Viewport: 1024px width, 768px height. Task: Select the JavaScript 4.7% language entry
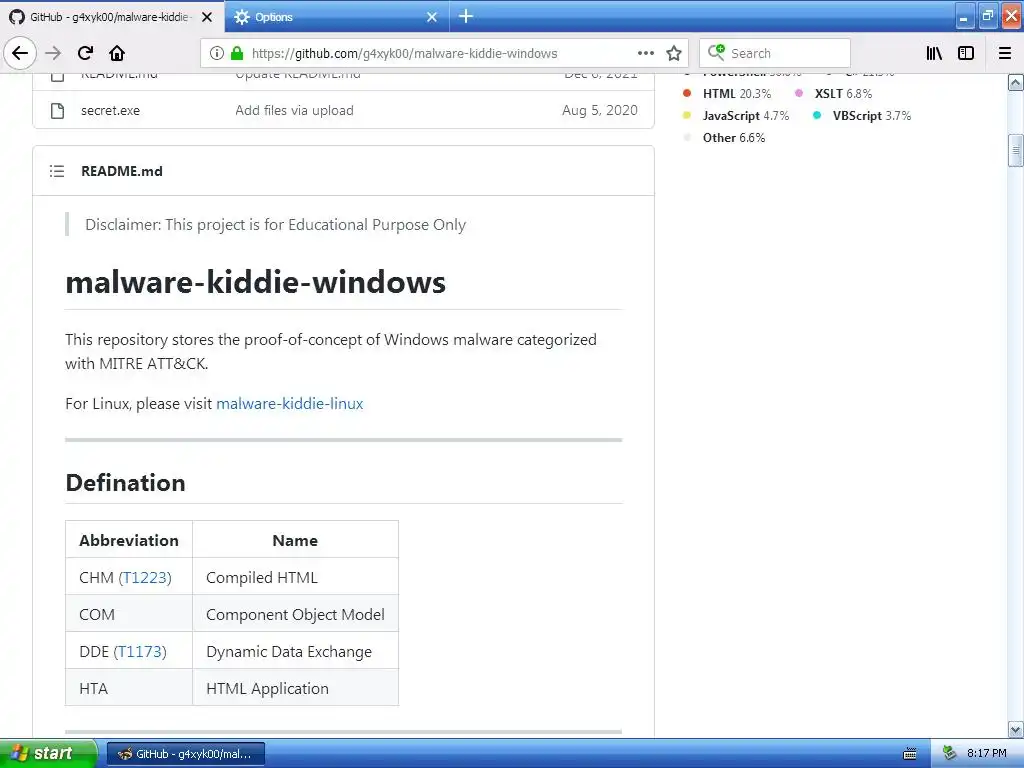tap(746, 116)
